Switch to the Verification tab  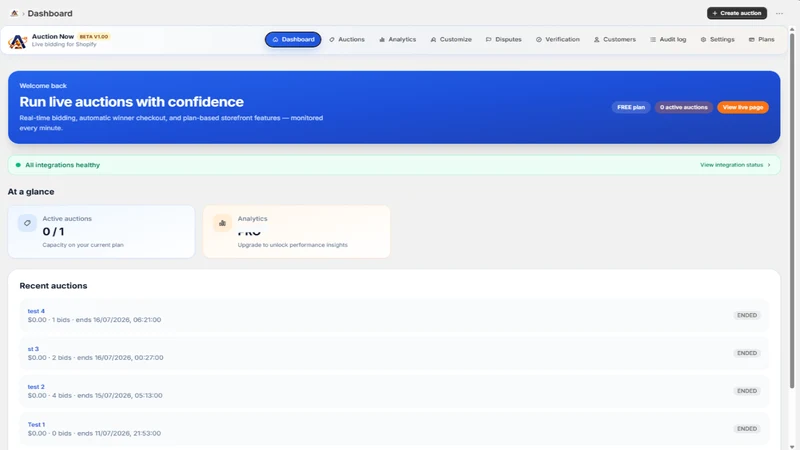point(558,39)
